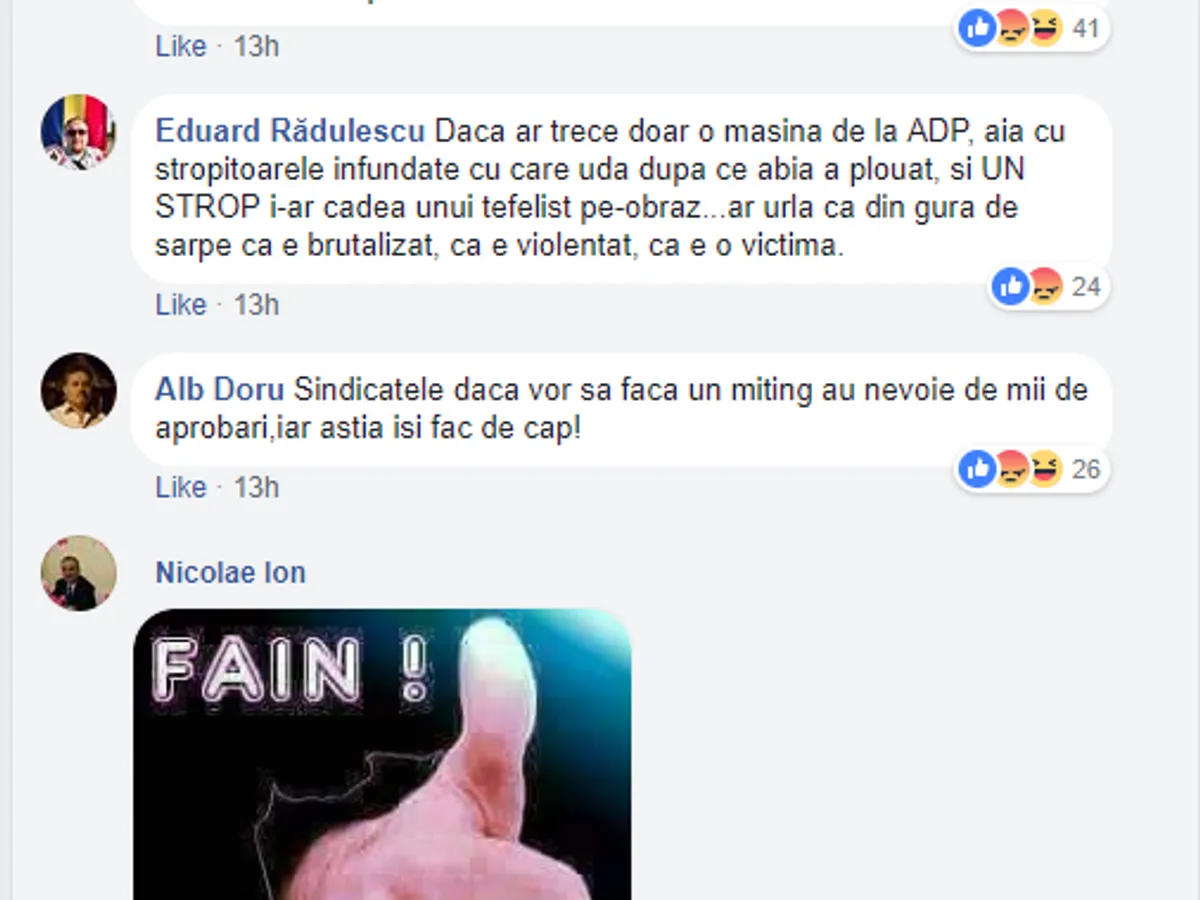Visit Alb Doru's profile via name link
Image resolution: width=1200 pixels, height=900 pixels.
(x=220, y=390)
